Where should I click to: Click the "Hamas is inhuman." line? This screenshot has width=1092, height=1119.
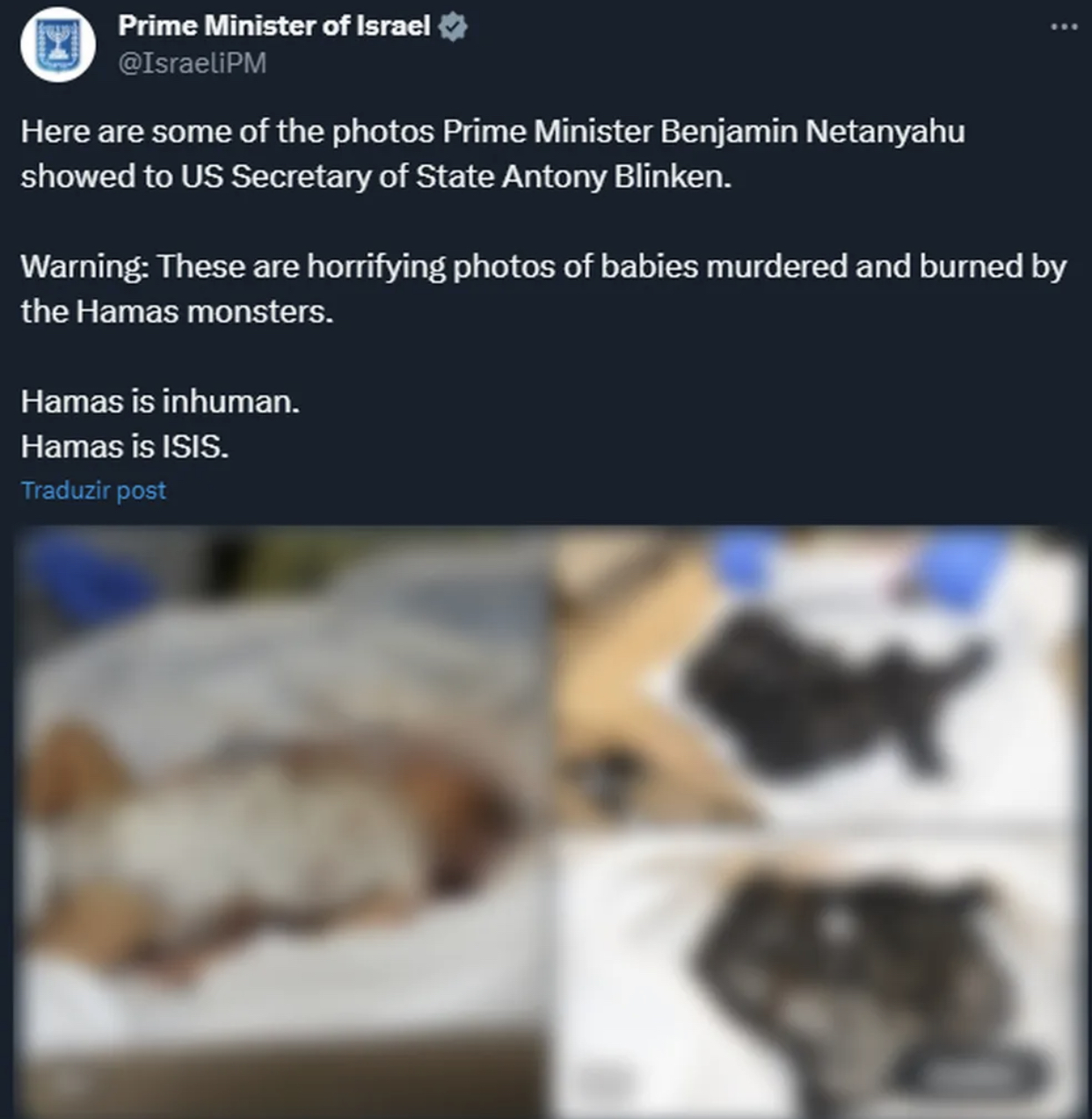(160, 401)
